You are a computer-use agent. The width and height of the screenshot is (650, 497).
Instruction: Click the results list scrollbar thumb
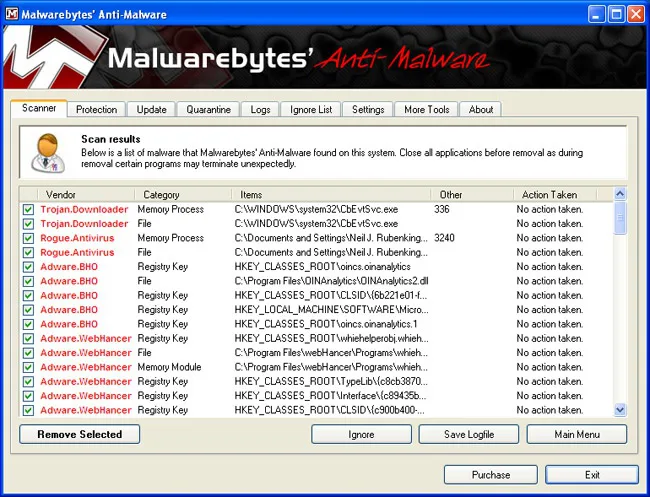point(620,218)
